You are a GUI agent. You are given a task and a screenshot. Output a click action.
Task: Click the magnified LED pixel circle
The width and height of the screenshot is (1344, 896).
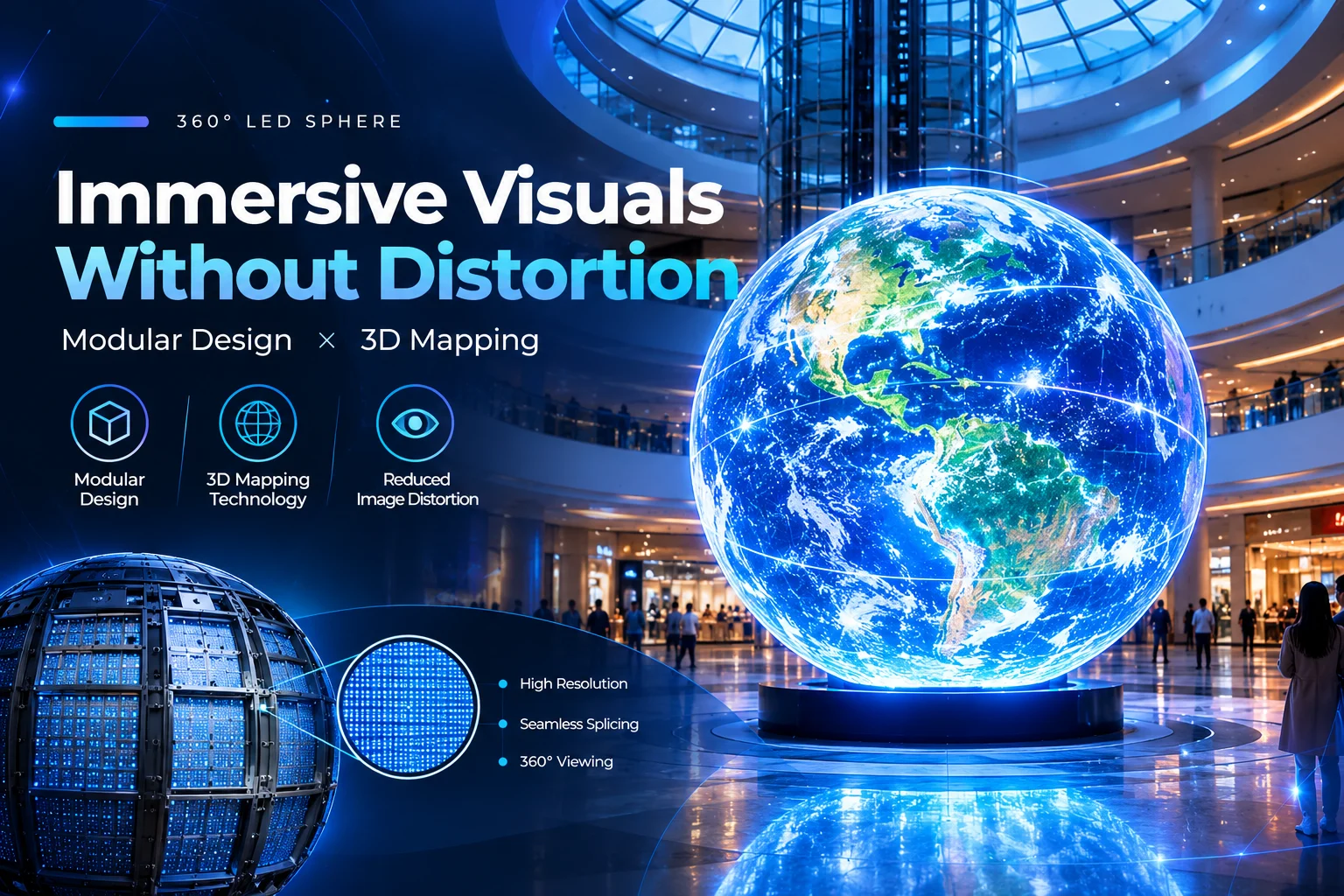tap(409, 707)
